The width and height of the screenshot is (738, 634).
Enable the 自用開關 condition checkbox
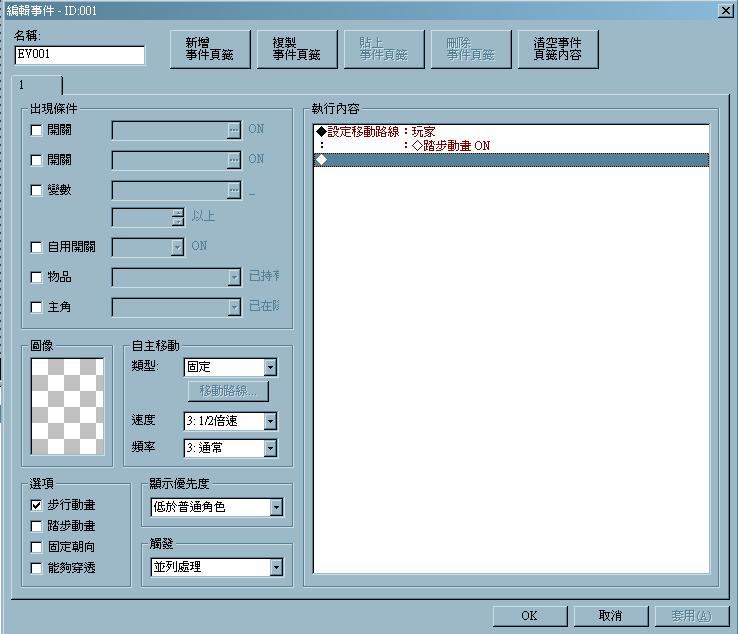(x=36, y=247)
